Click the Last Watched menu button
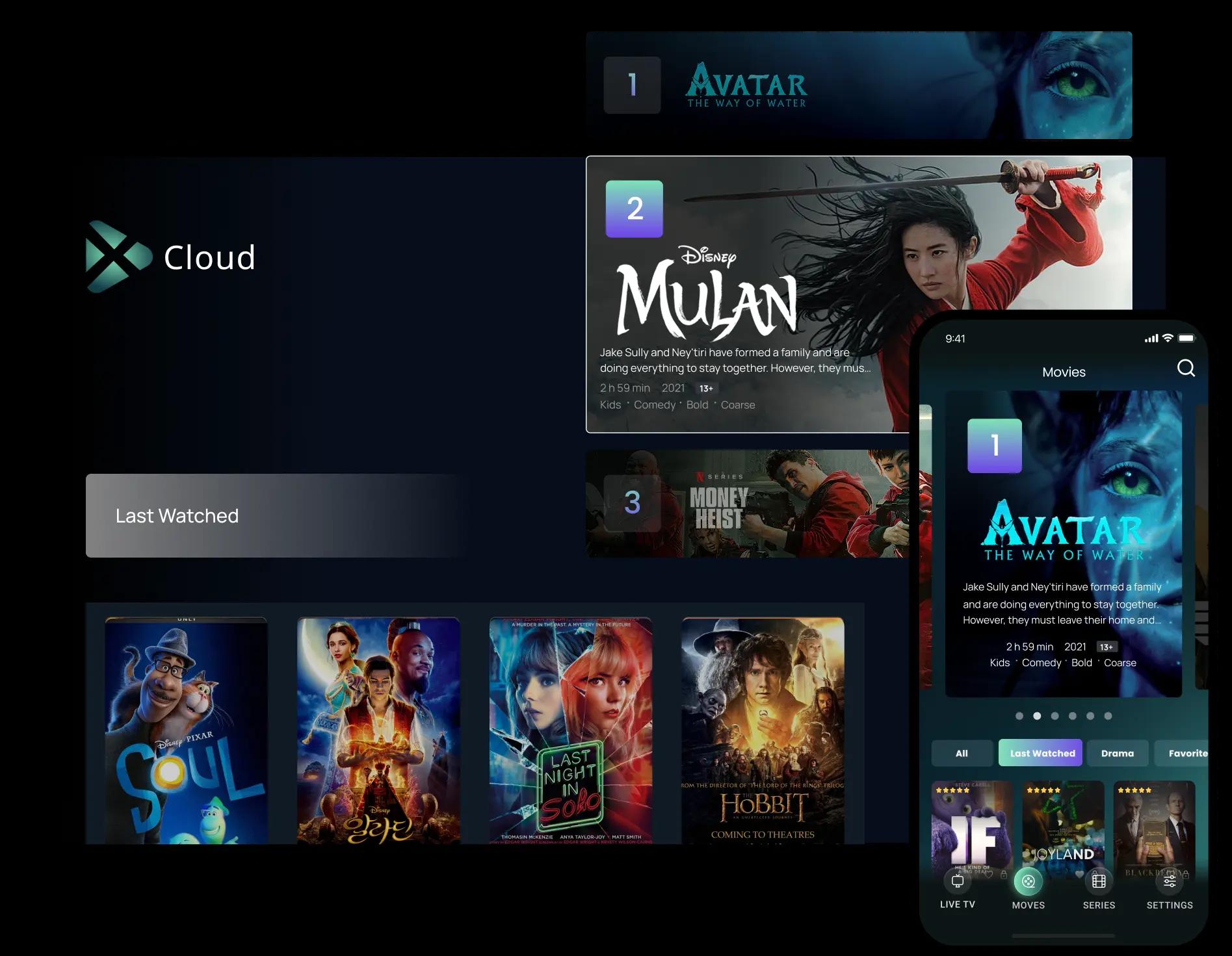 point(273,515)
